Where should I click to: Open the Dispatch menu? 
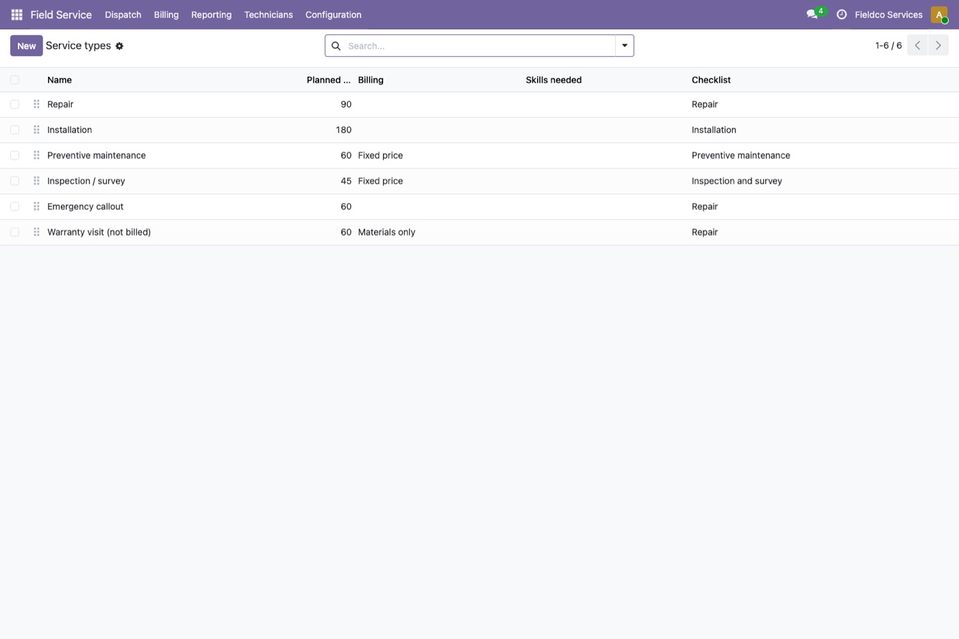pyautogui.click(x=123, y=15)
